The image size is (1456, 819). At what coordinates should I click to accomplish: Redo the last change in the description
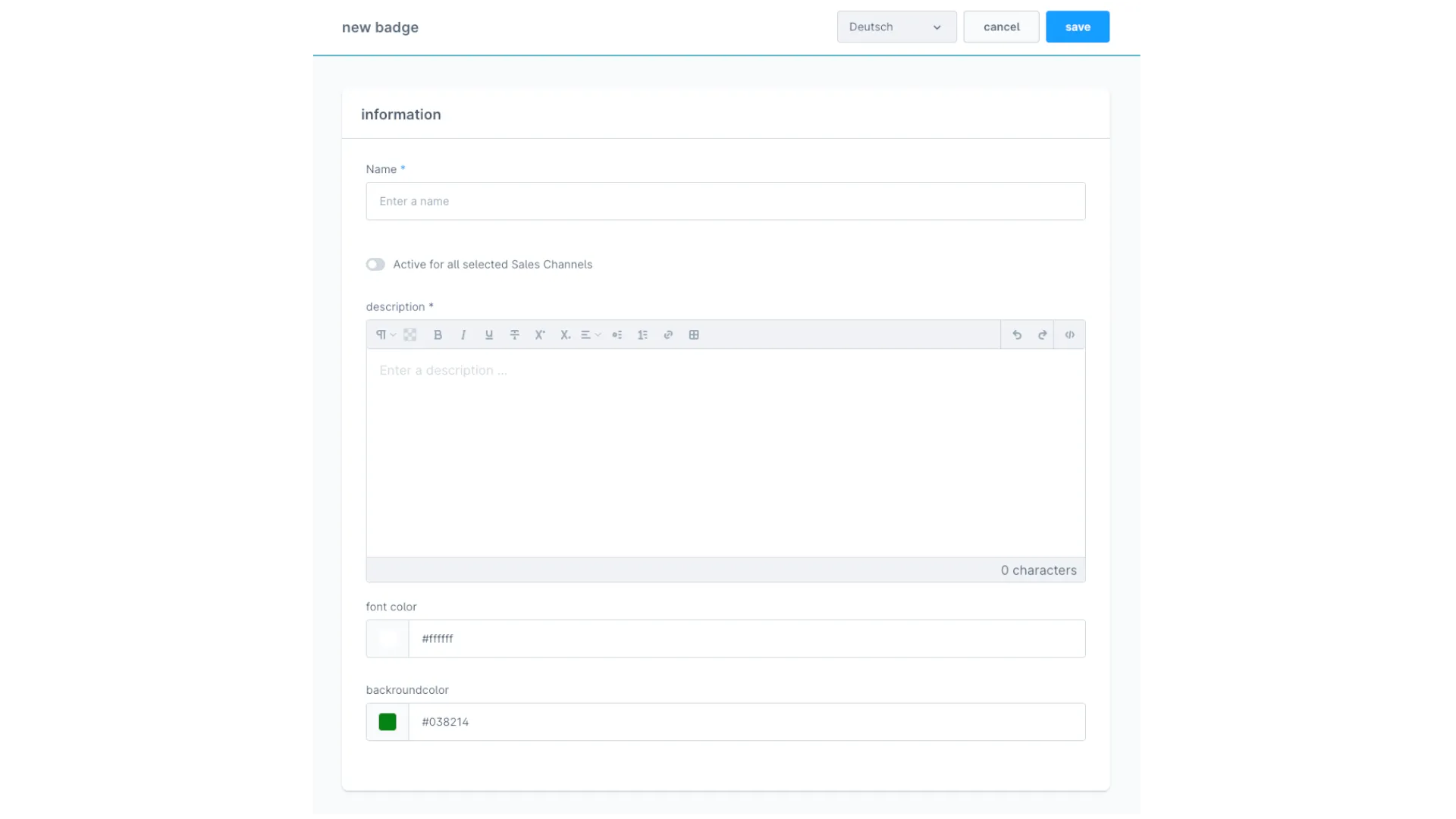[1042, 334]
